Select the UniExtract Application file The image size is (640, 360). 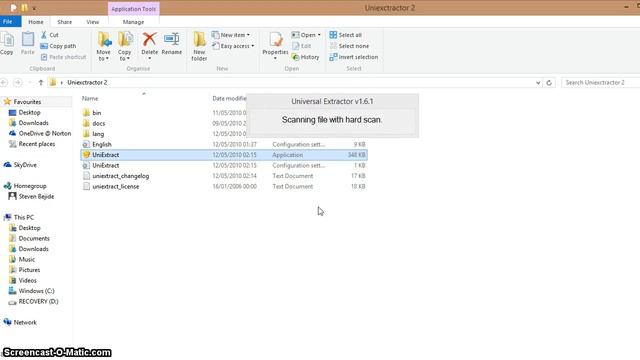tap(224, 155)
